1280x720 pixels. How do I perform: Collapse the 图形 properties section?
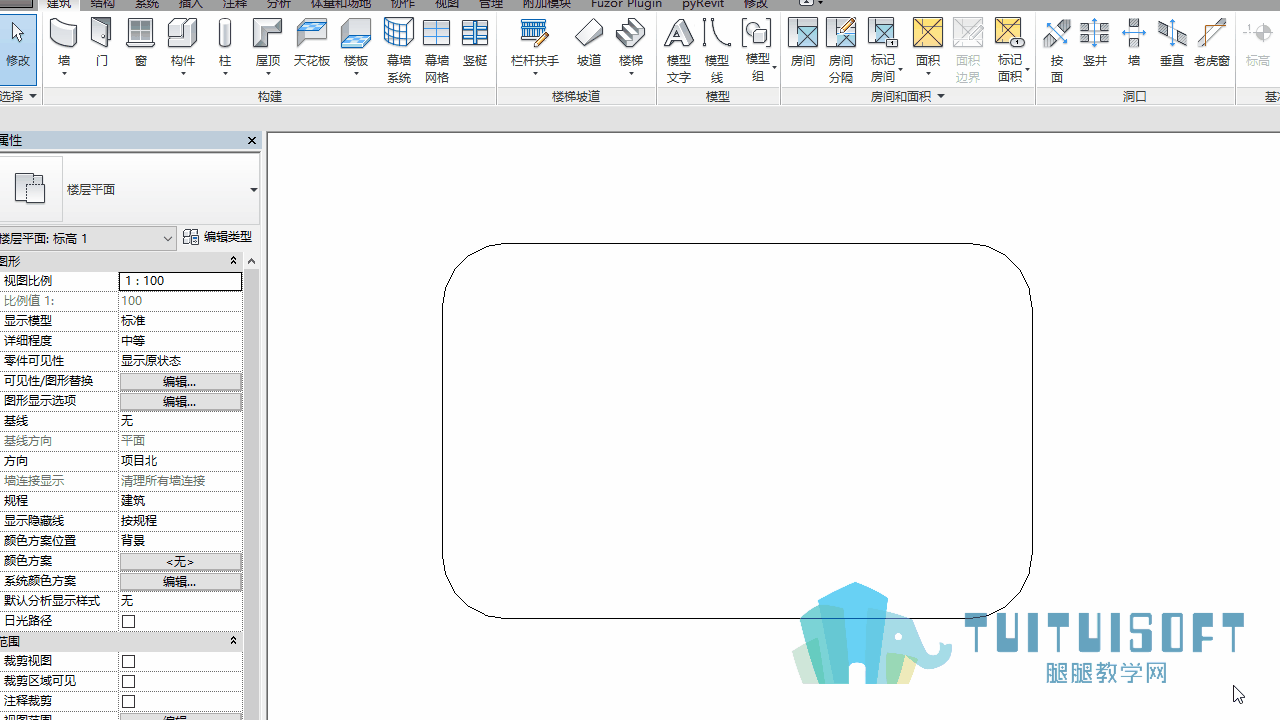(x=233, y=260)
